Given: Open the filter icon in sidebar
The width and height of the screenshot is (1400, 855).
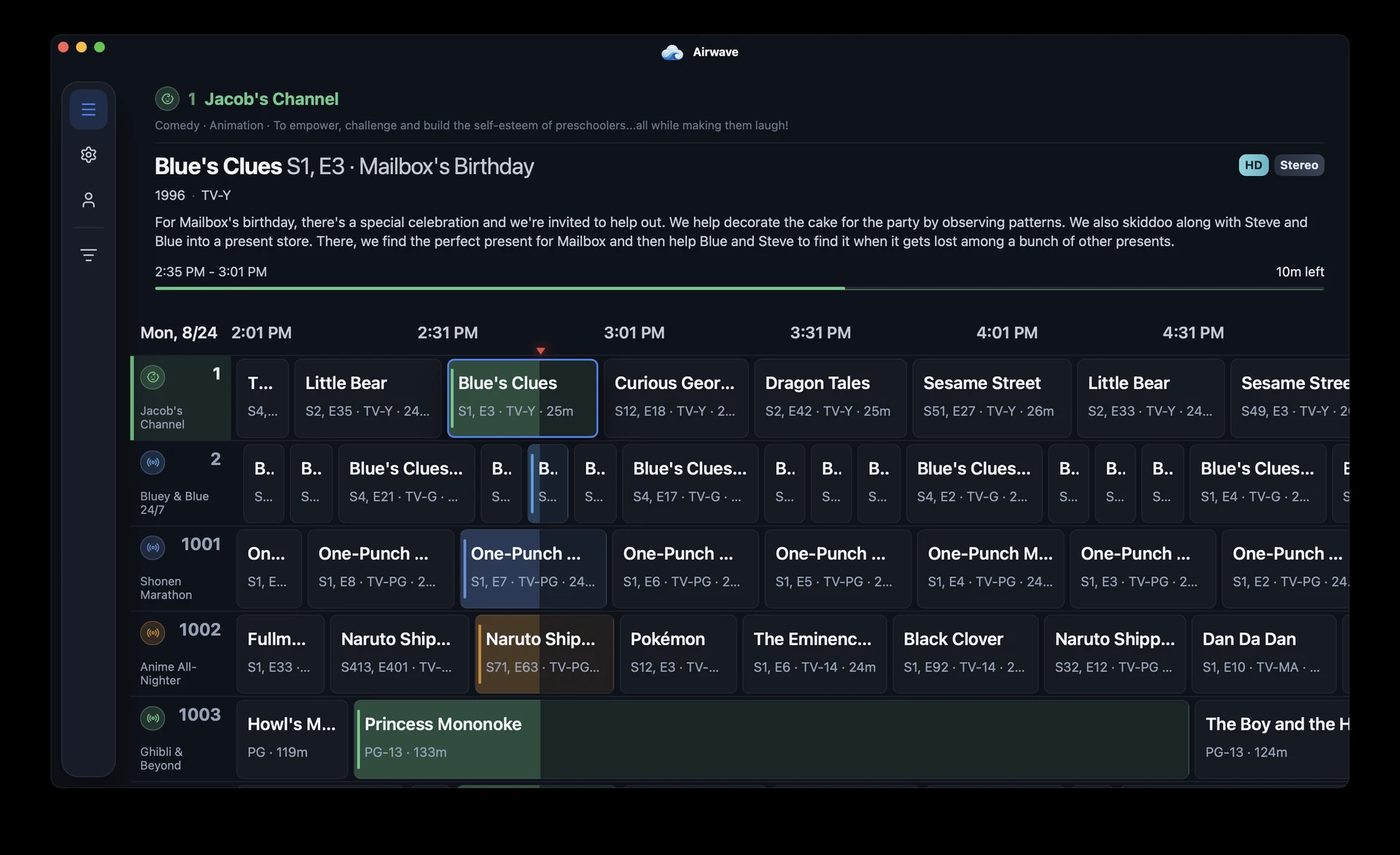Looking at the screenshot, I should [88, 255].
